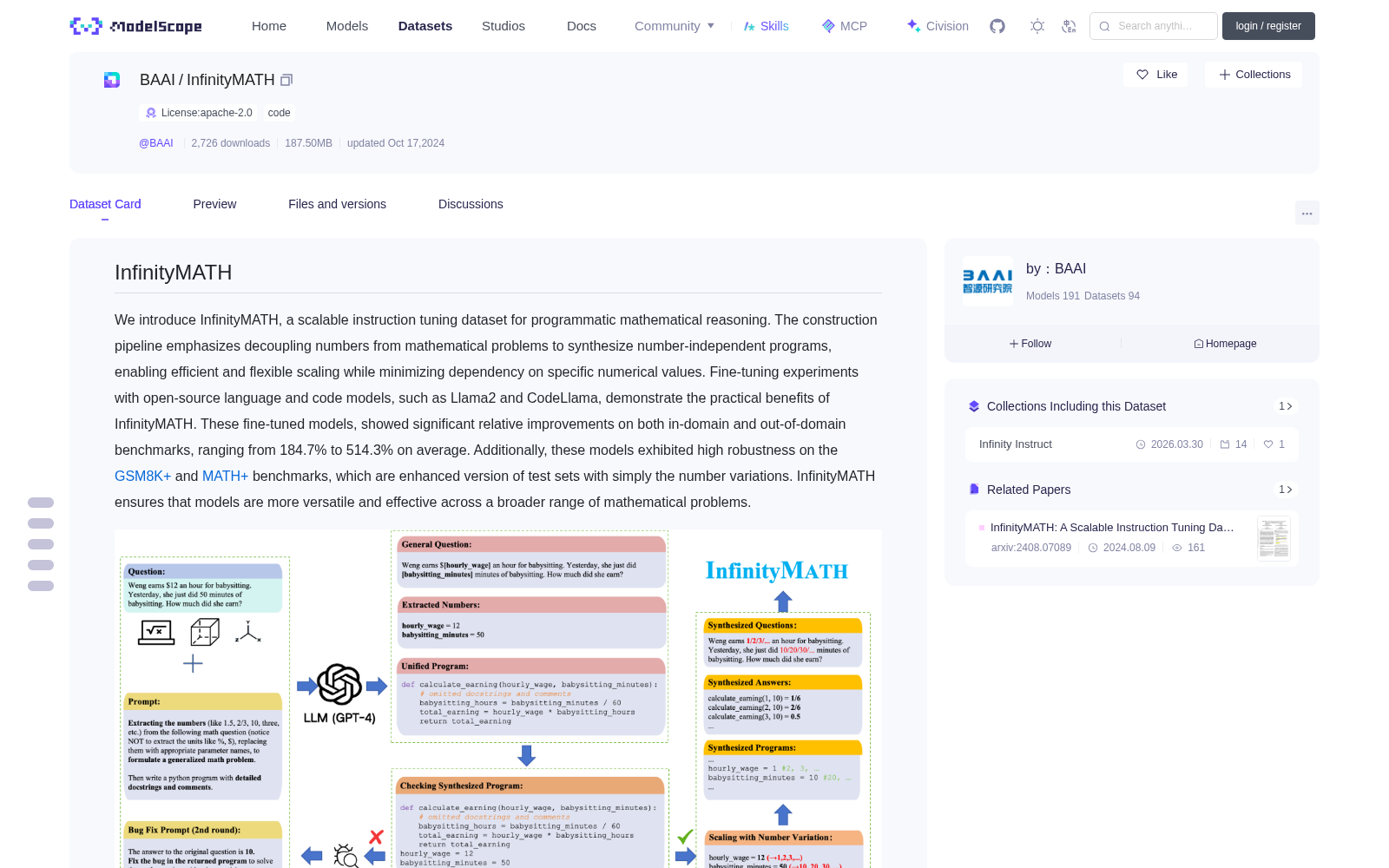Toggle the light/dark theme sun icon

1037,26
